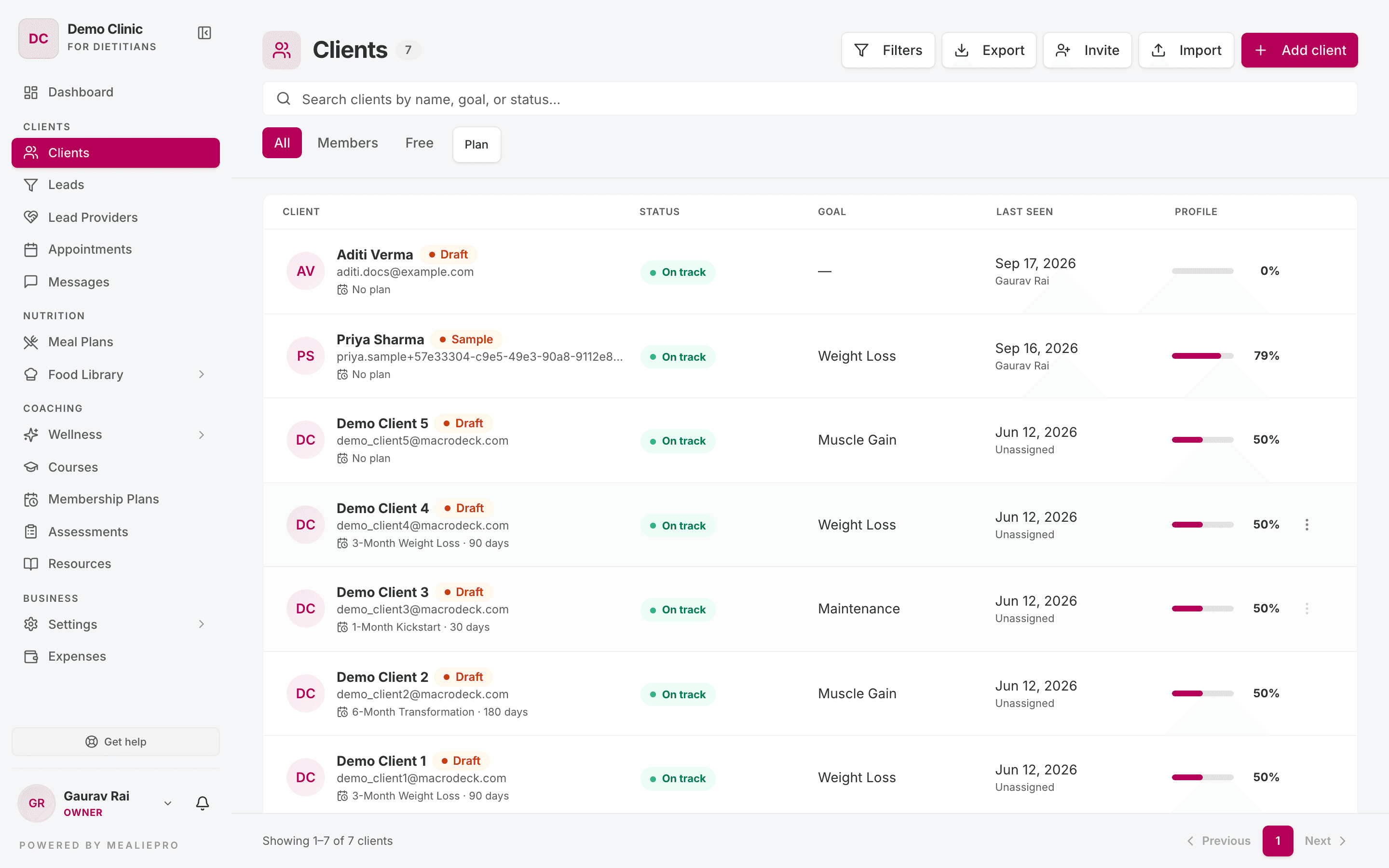Click the Courses graduation cap icon
The height and width of the screenshot is (868, 1389).
[x=31, y=467]
